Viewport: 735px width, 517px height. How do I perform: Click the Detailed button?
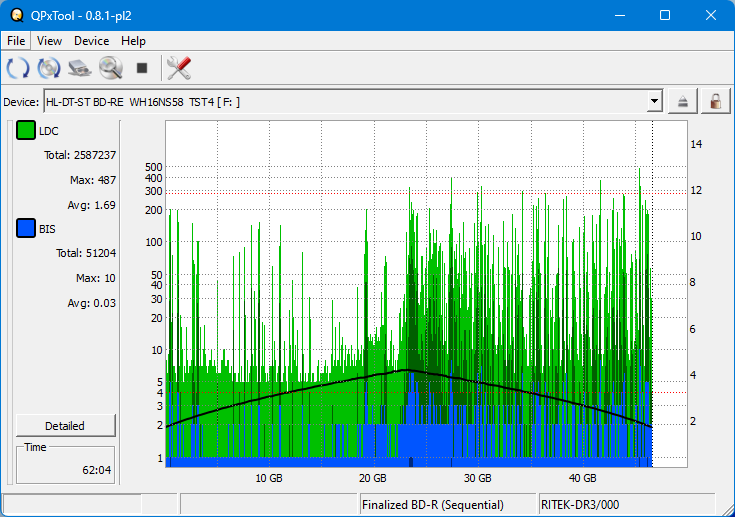(x=66, y=426)
